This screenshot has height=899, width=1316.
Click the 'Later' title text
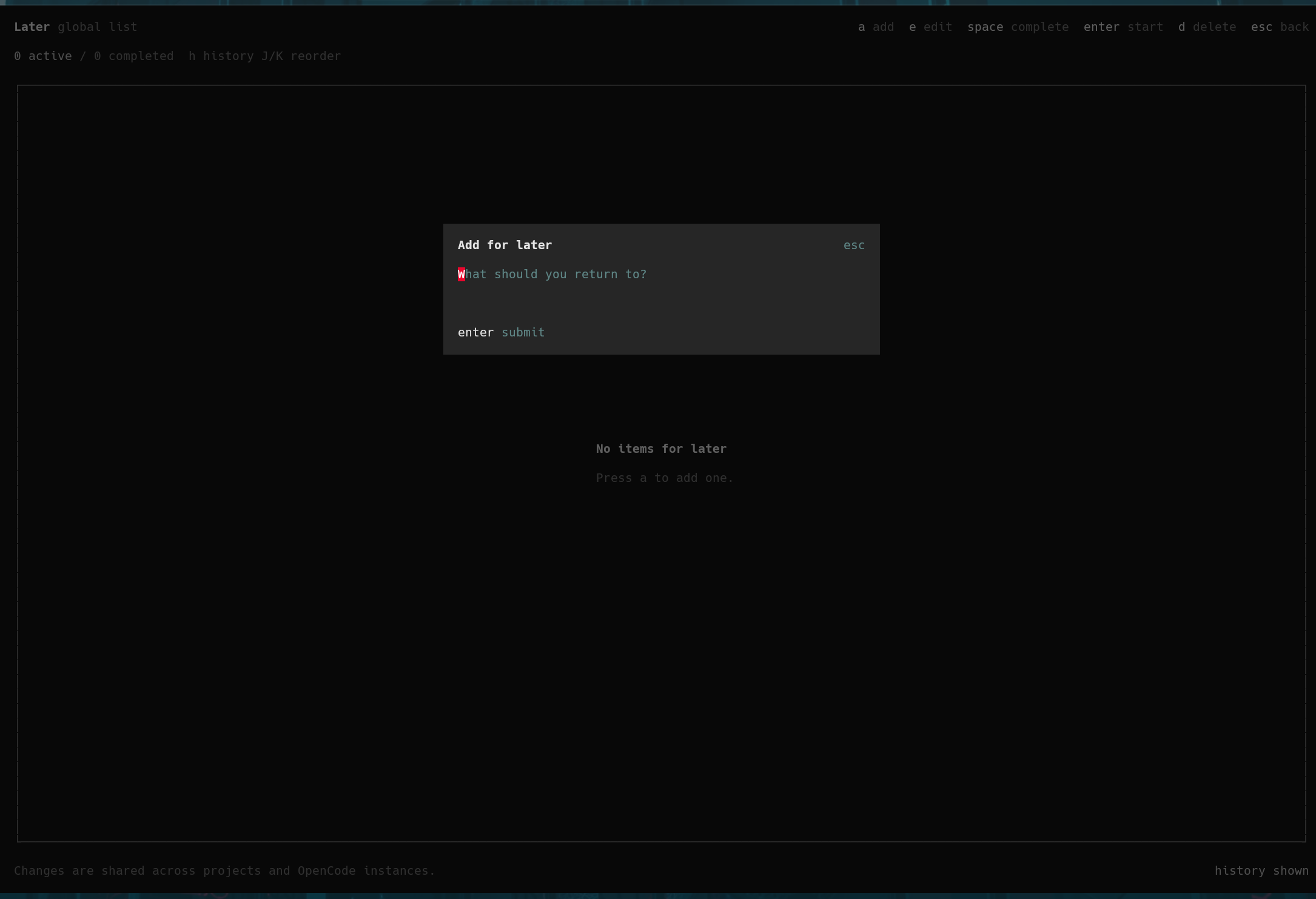coord(32,27)
